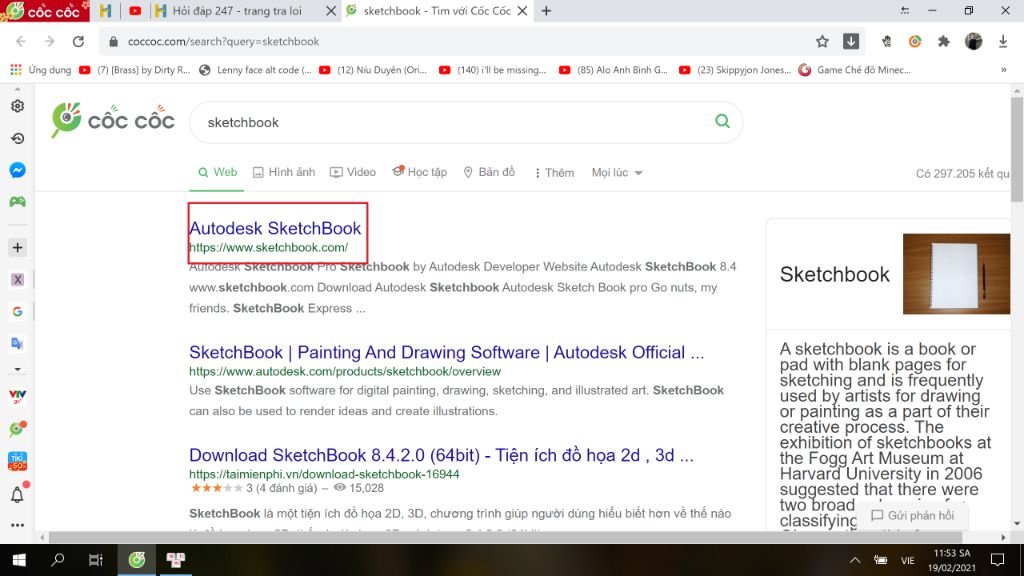
Task: Close the sketchbook search browser tab
Action: 522,10
